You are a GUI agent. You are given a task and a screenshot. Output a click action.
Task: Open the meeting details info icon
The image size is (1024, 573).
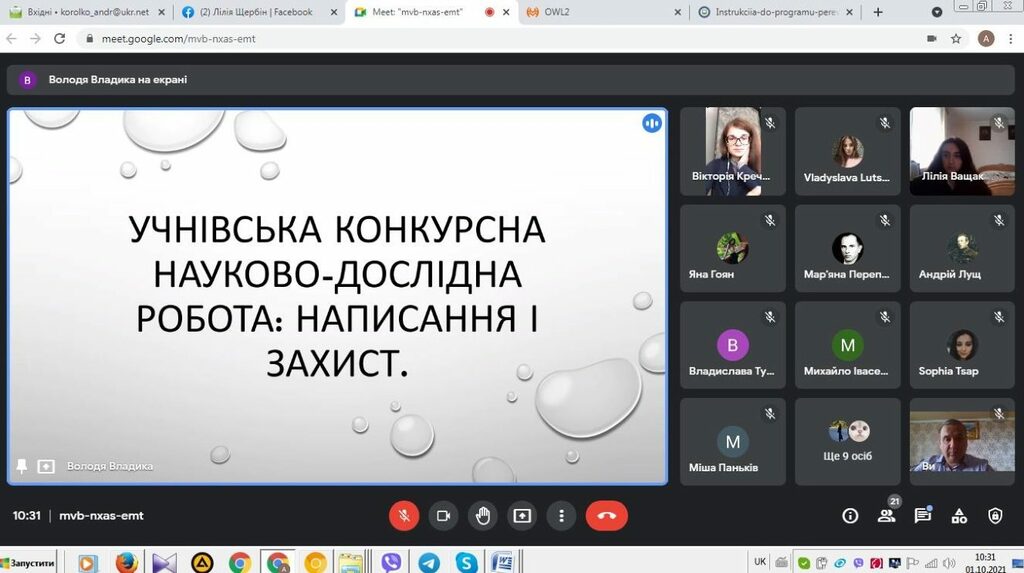850,516
